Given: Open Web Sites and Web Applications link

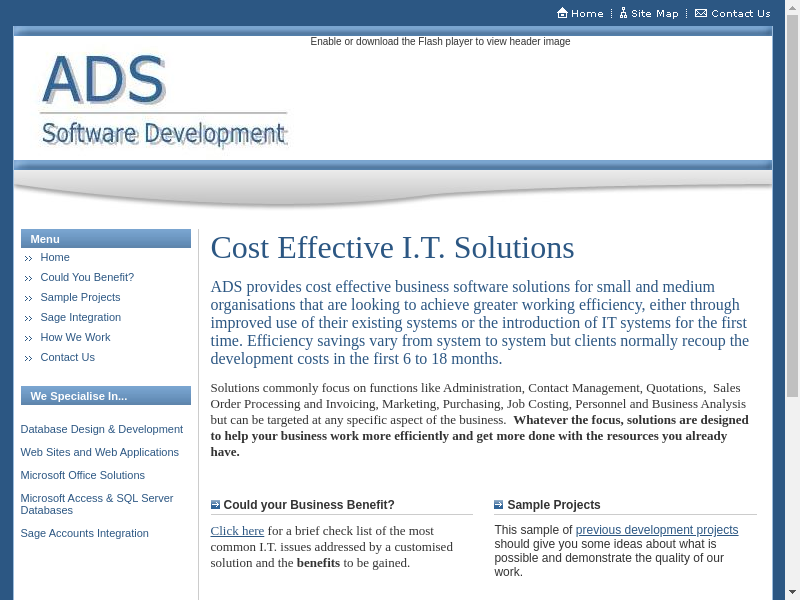Looking at the screenshot, I should [99, 452].
